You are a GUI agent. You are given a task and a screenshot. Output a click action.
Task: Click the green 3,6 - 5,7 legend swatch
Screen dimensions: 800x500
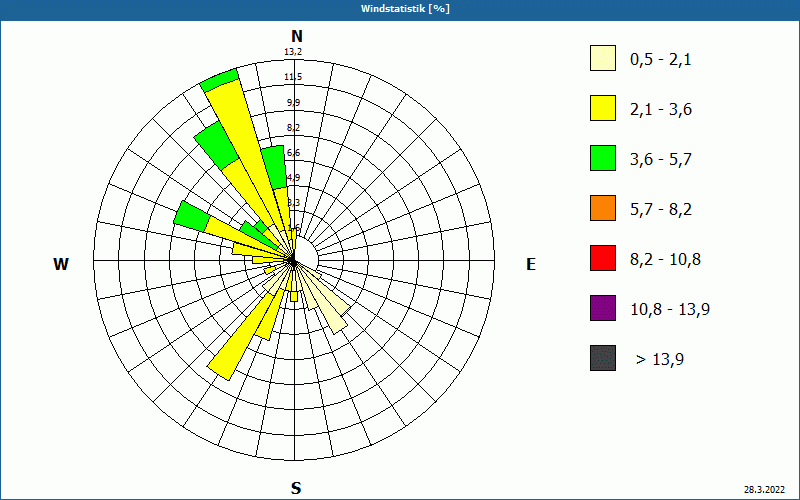click(603, 158)
